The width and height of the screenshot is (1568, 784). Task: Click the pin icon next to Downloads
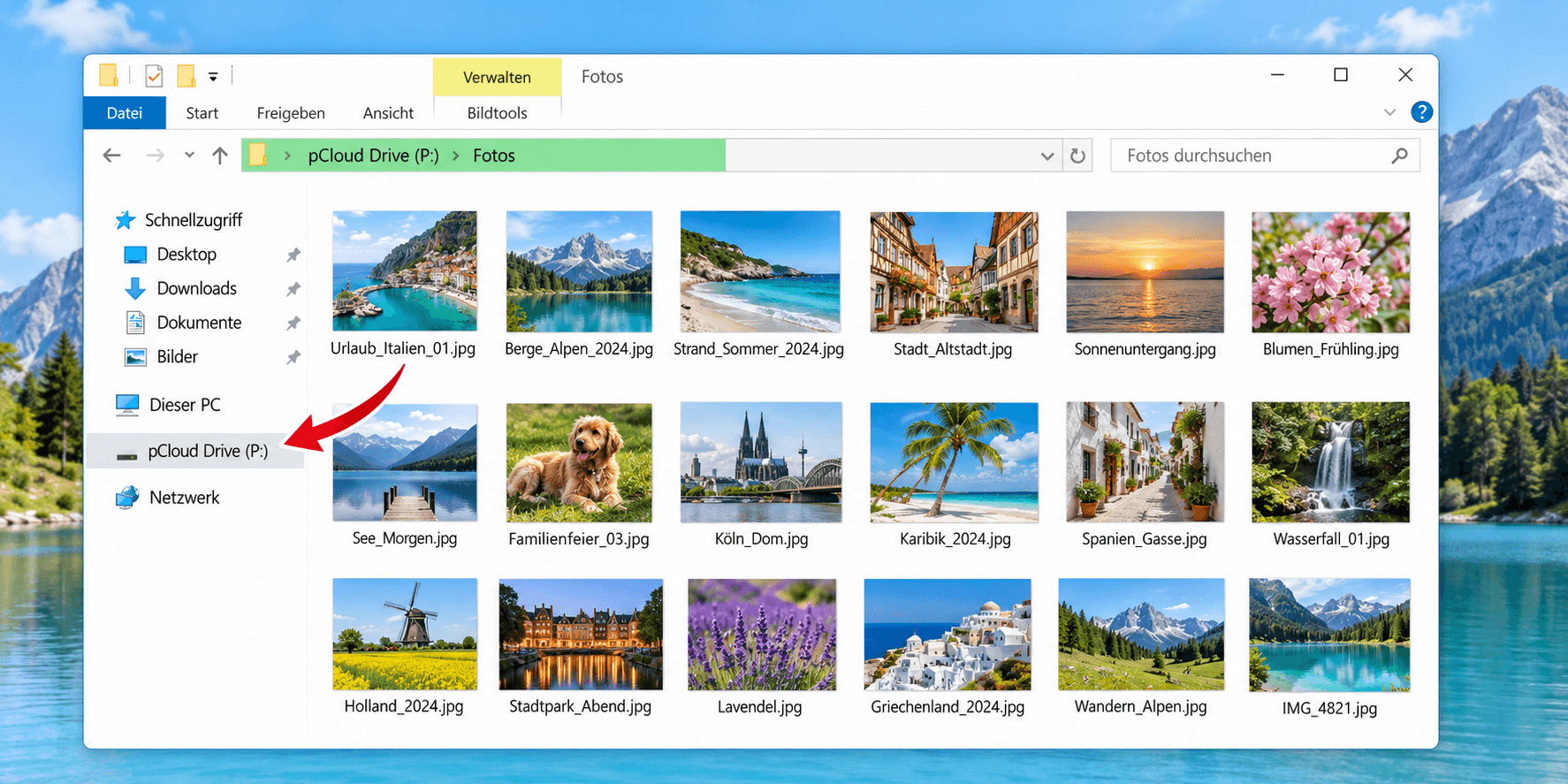tap(293, 289)
